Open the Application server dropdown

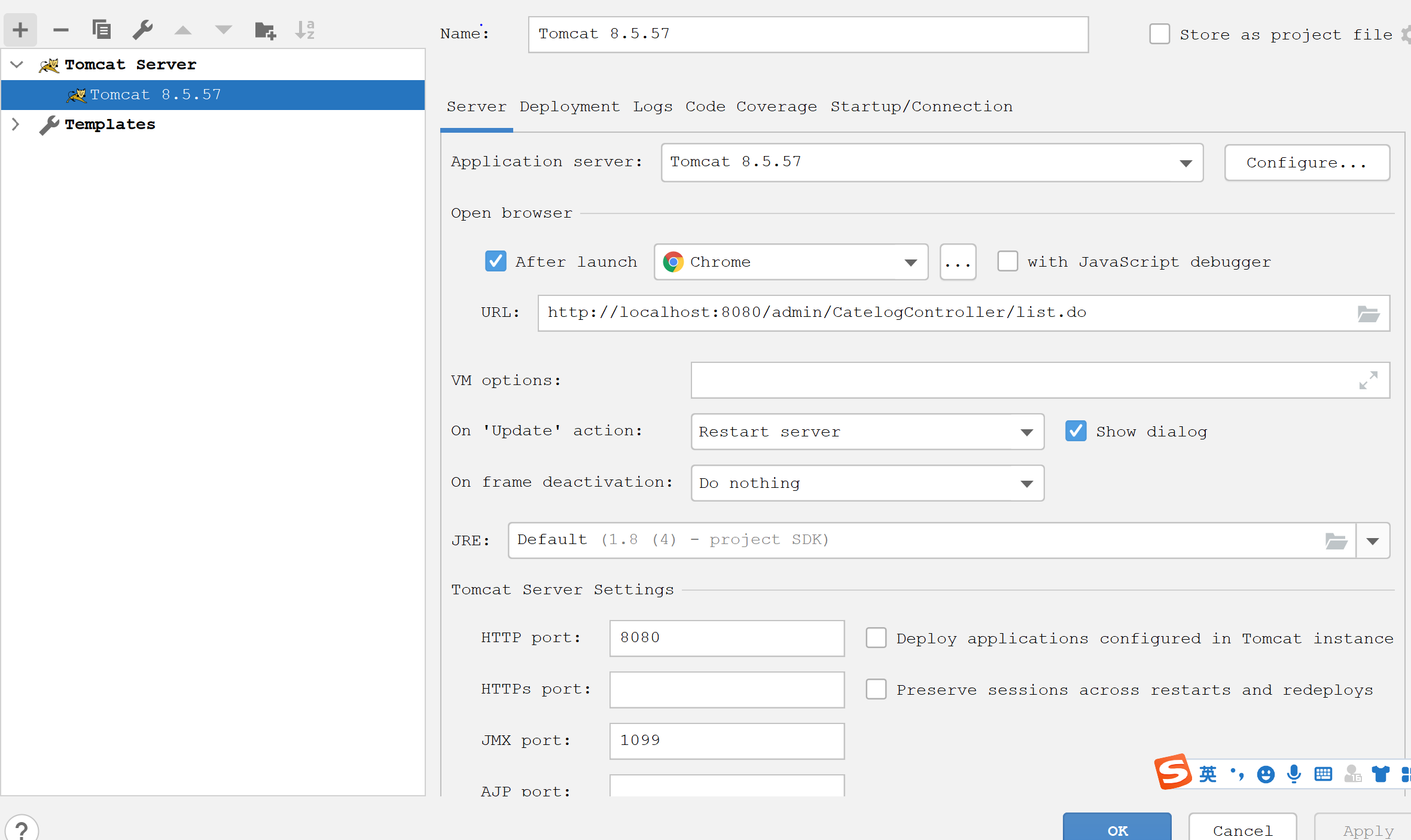932,162
